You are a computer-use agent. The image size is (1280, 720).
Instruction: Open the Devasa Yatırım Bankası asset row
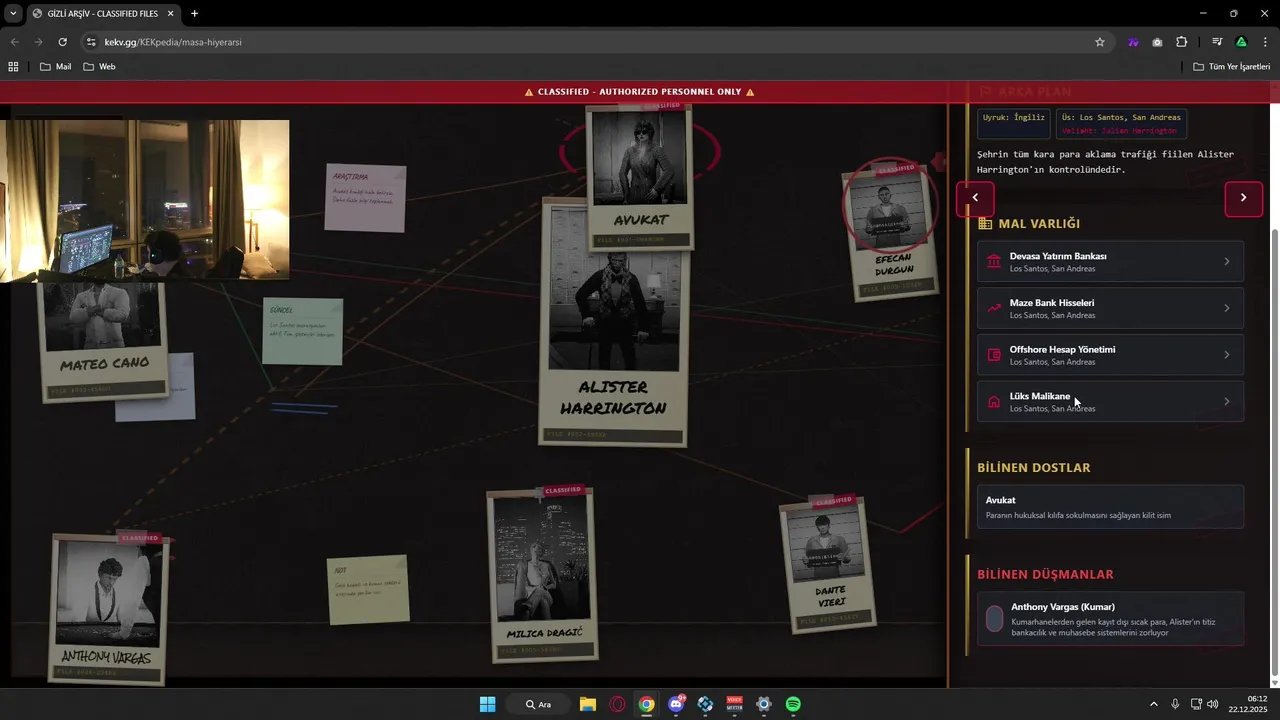point(1110,262)
